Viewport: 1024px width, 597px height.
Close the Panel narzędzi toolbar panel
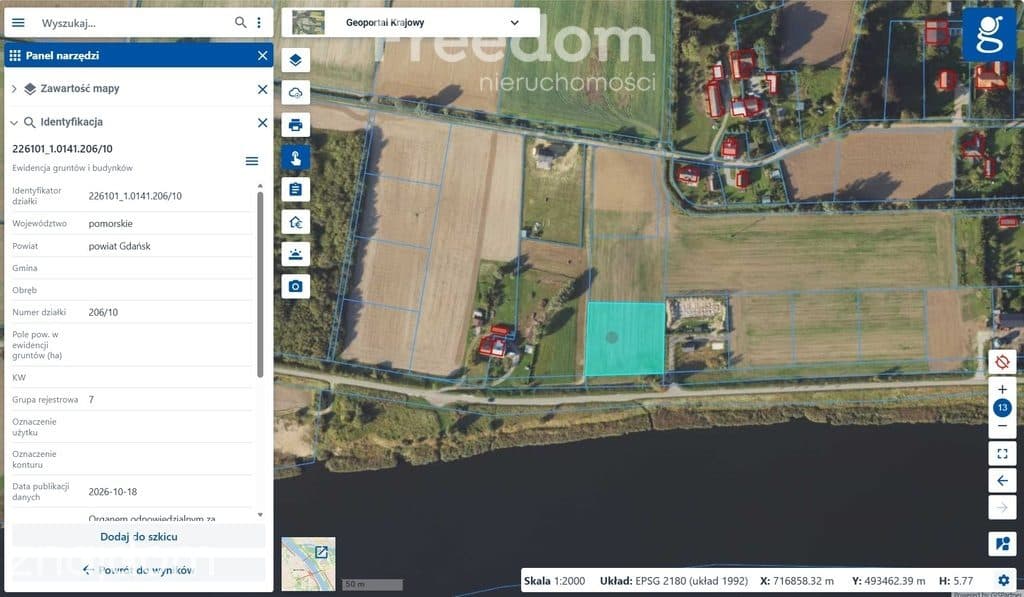pos(263,56)
